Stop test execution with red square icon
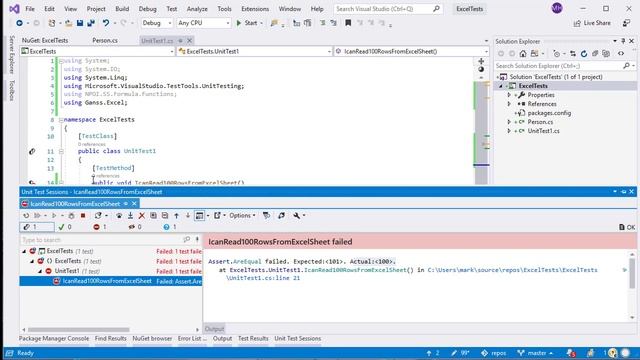This screenshot has height=360, width=640. tap(83, 216)
